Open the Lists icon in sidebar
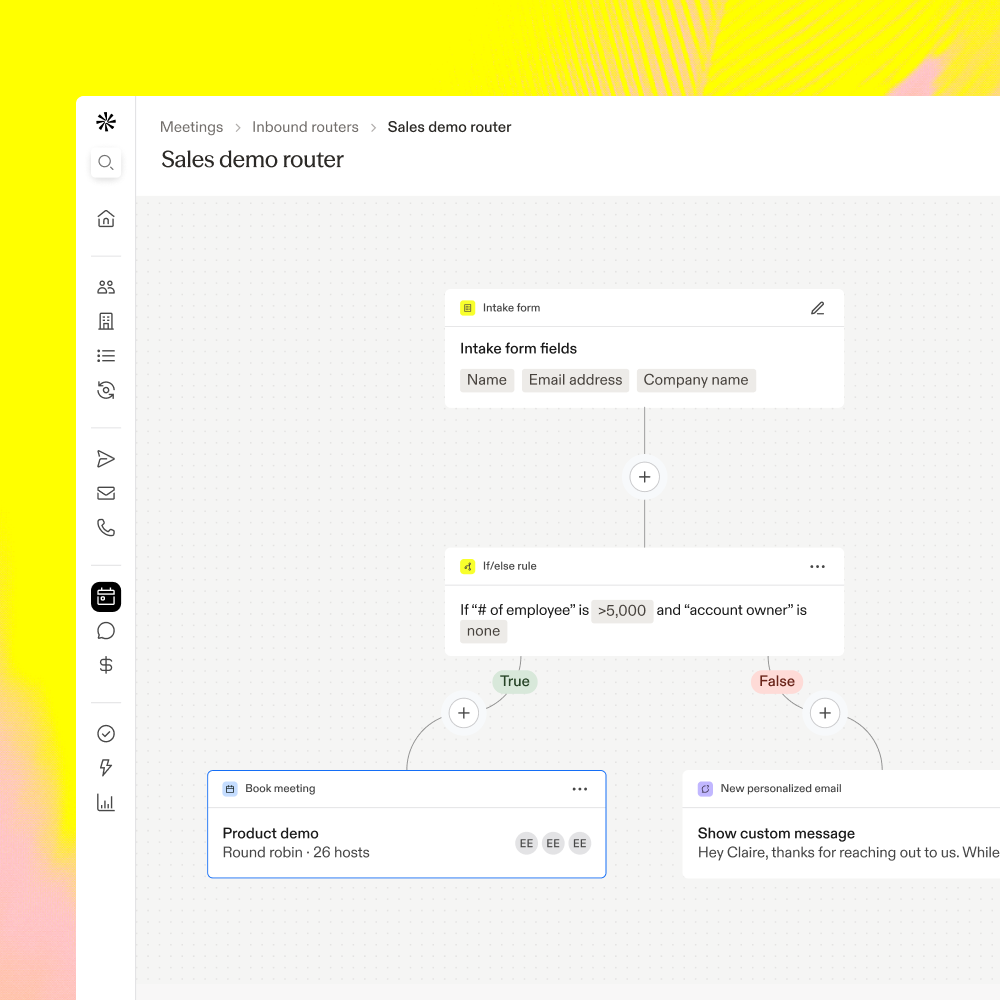1000x1000 pixels. [106, 356]
